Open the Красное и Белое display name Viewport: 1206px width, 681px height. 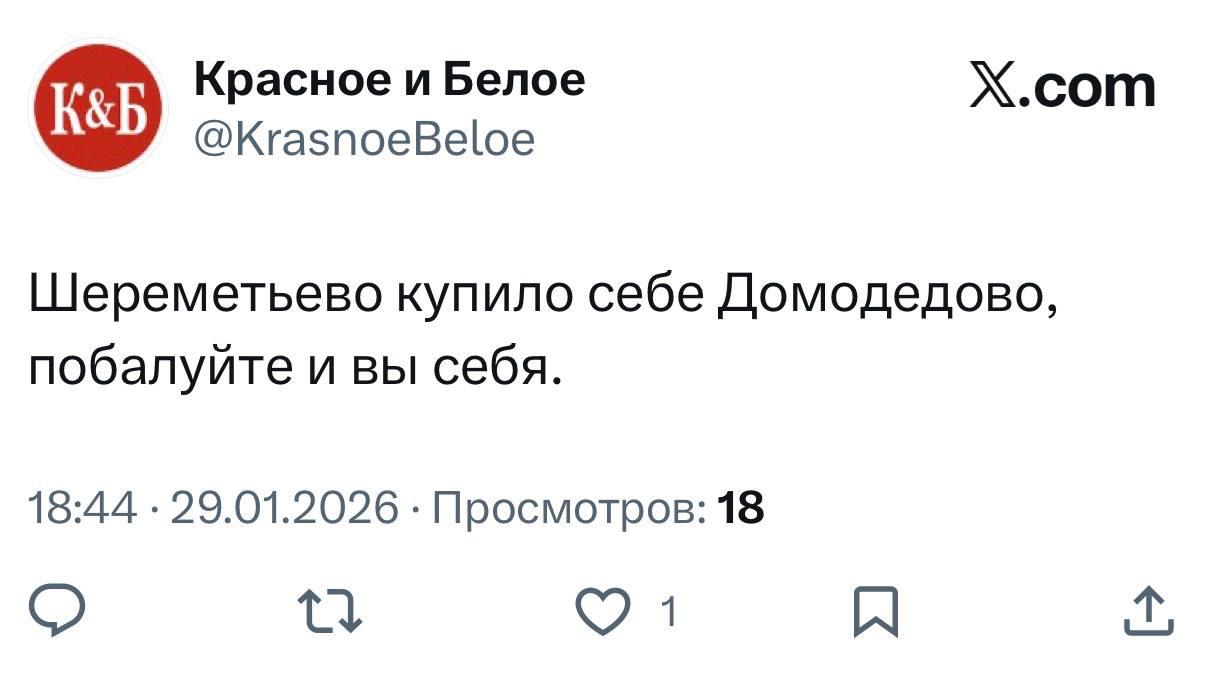(388, 78)
